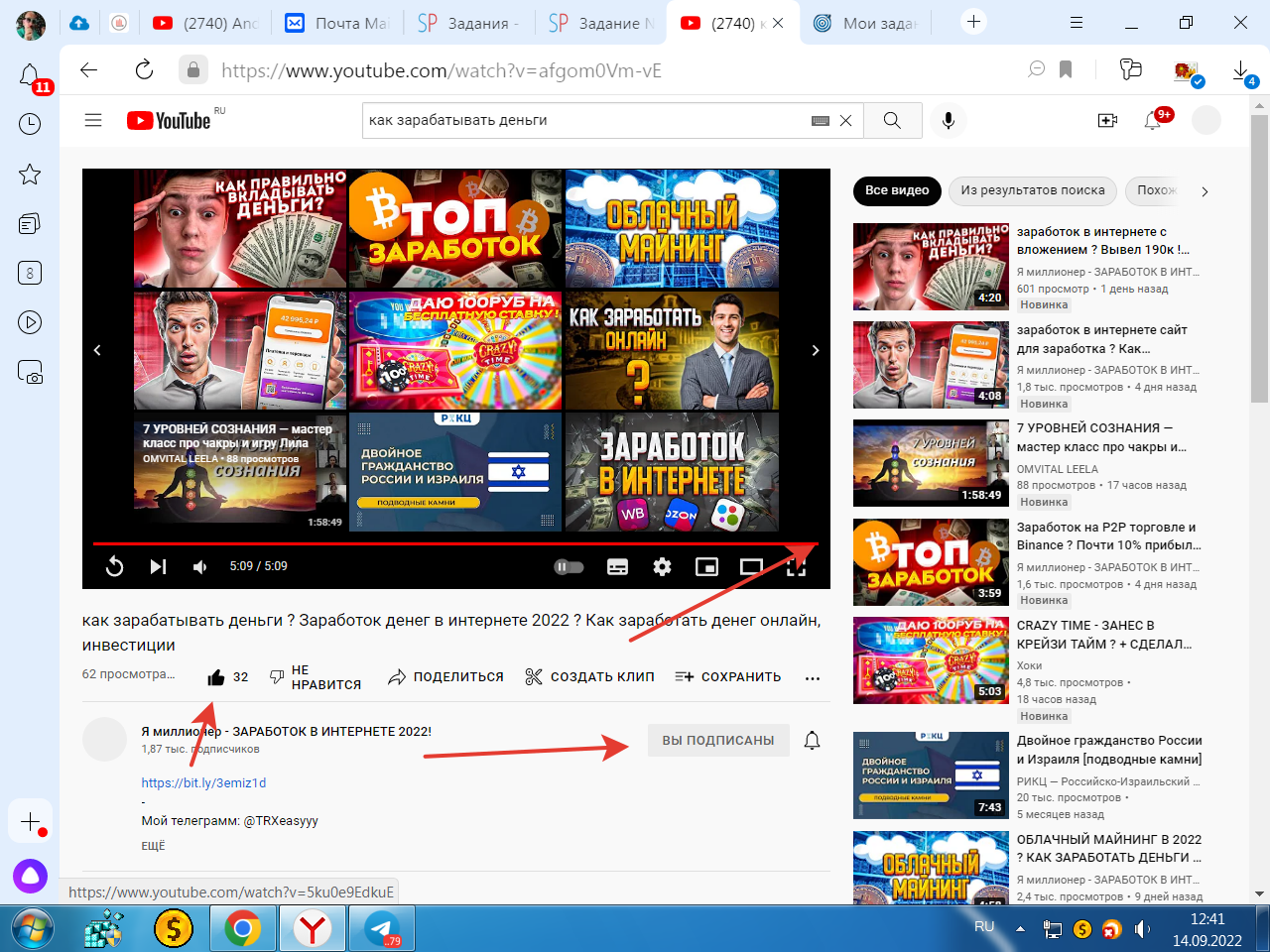This screenshot has height=952, width=1270.
Task: Dislike the video (НЕ НРАВИТСЯ)
Action: 315,677
